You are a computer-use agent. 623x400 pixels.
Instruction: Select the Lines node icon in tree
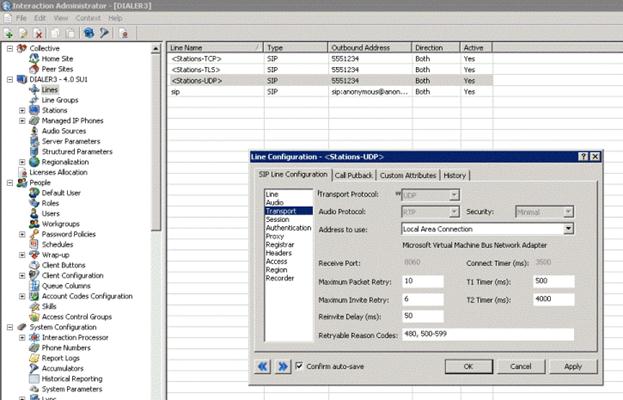coord(33,90)
